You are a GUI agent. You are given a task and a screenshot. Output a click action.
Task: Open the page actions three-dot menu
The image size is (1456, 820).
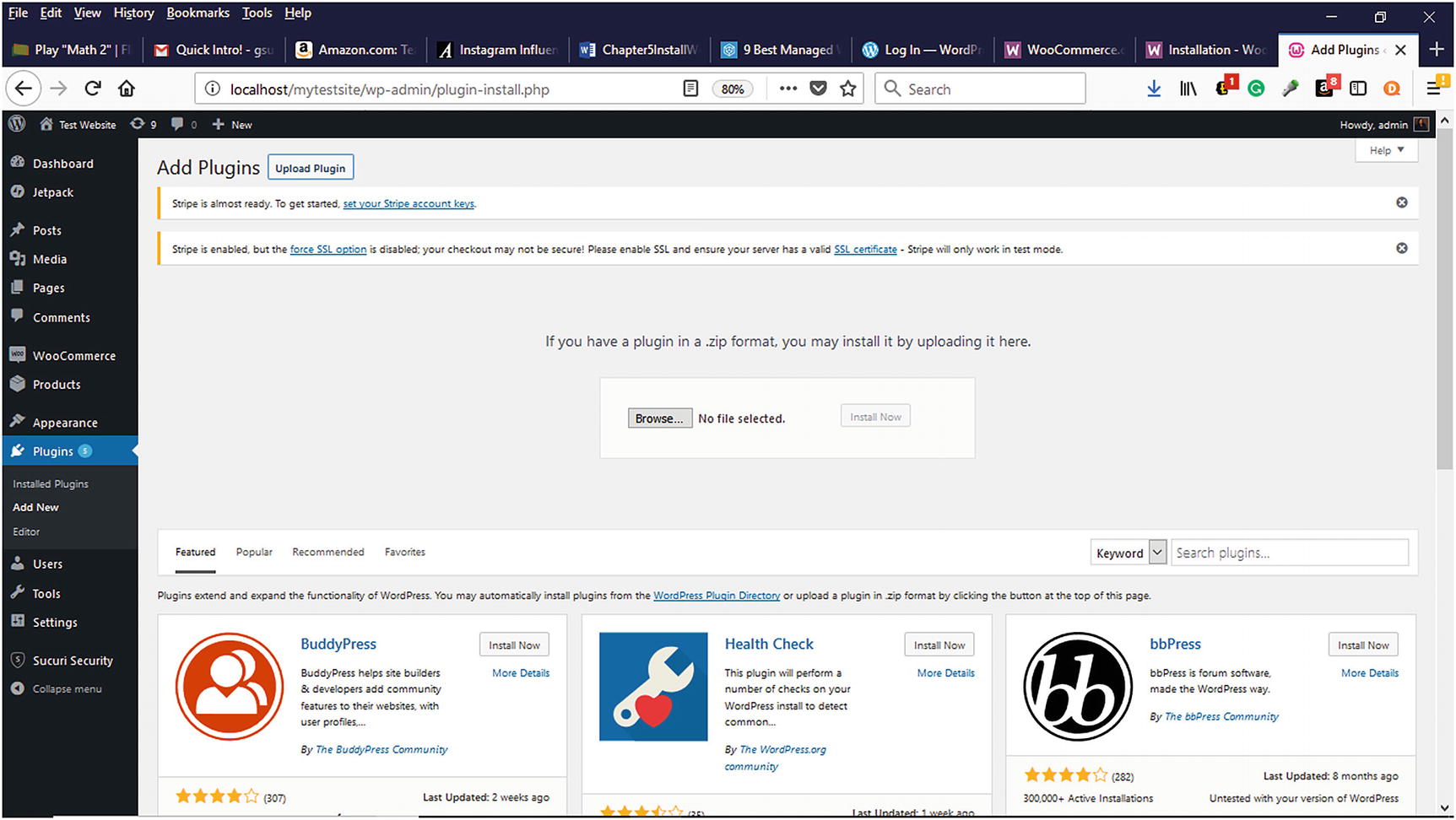(x=788, y=89)
